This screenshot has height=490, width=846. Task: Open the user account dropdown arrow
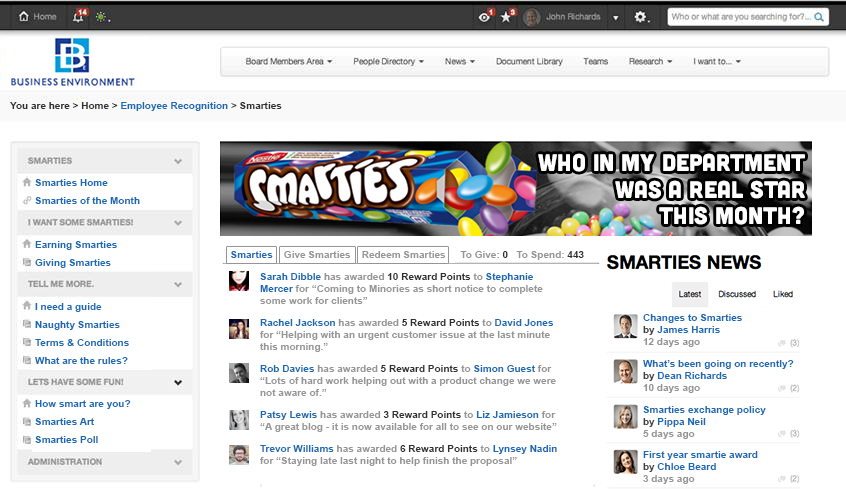[x=616, y=18]
